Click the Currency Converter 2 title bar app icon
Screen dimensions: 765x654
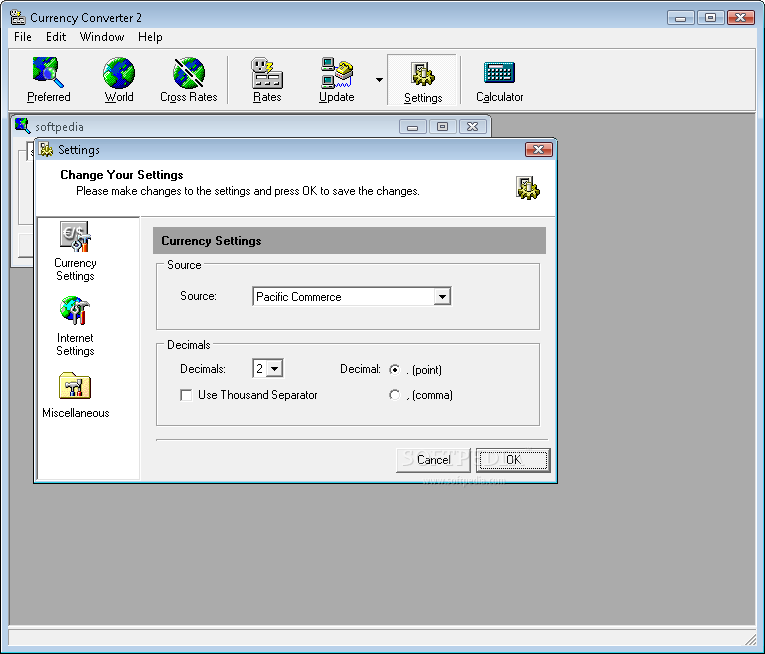[18, 17]
